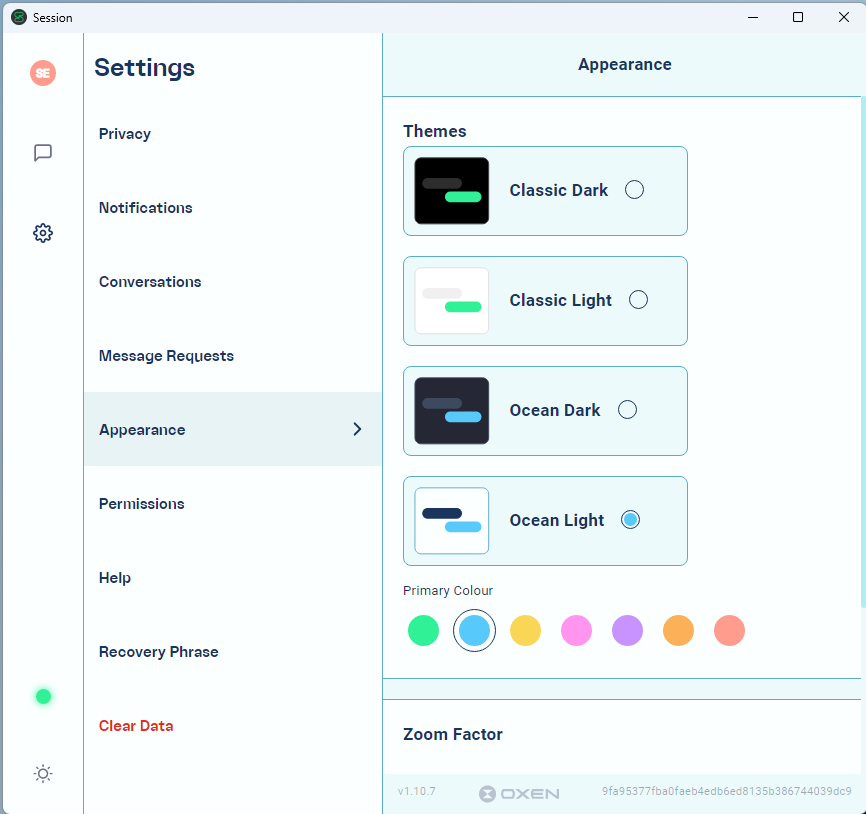
Task: Select the Classic Dark radio button
Action: coord(634,189)
